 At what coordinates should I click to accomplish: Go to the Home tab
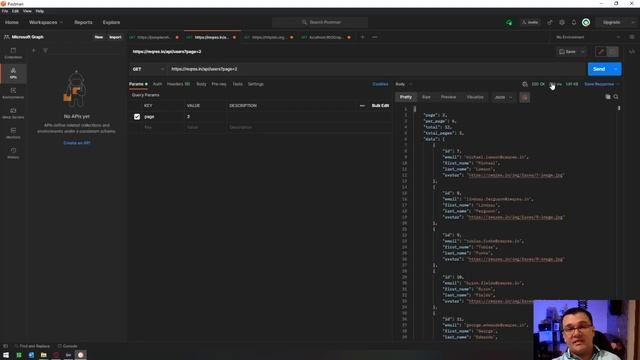[x=12, y=22]
